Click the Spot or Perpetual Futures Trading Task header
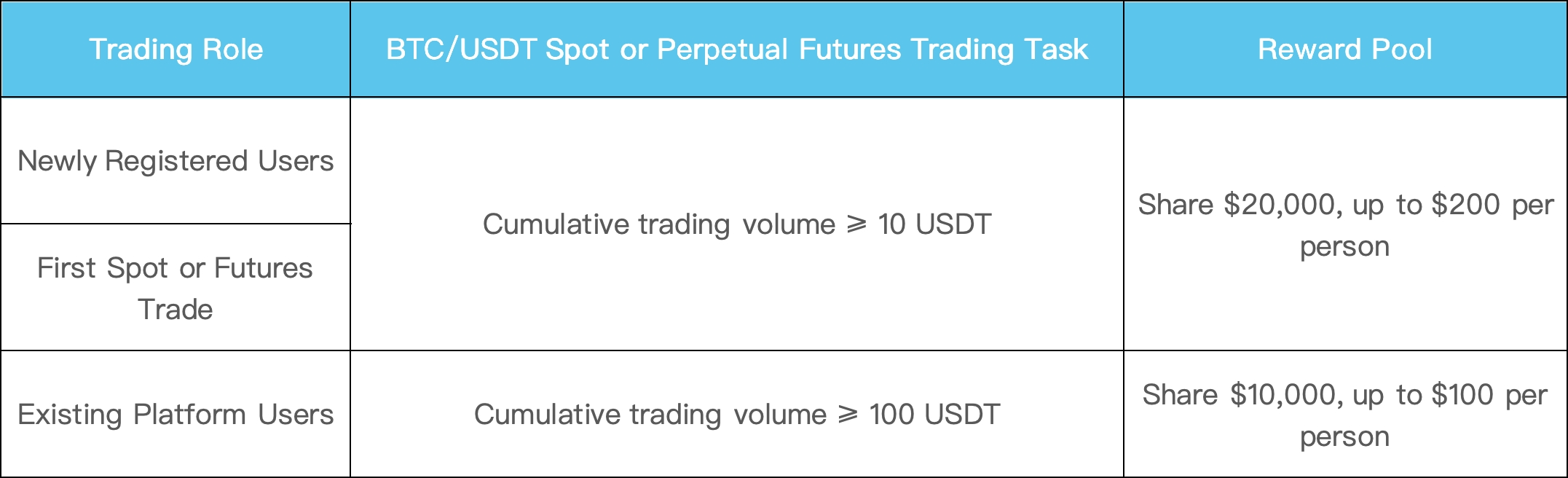The image size is (1568, 478). pyautogui.click(x=736, y=50)
